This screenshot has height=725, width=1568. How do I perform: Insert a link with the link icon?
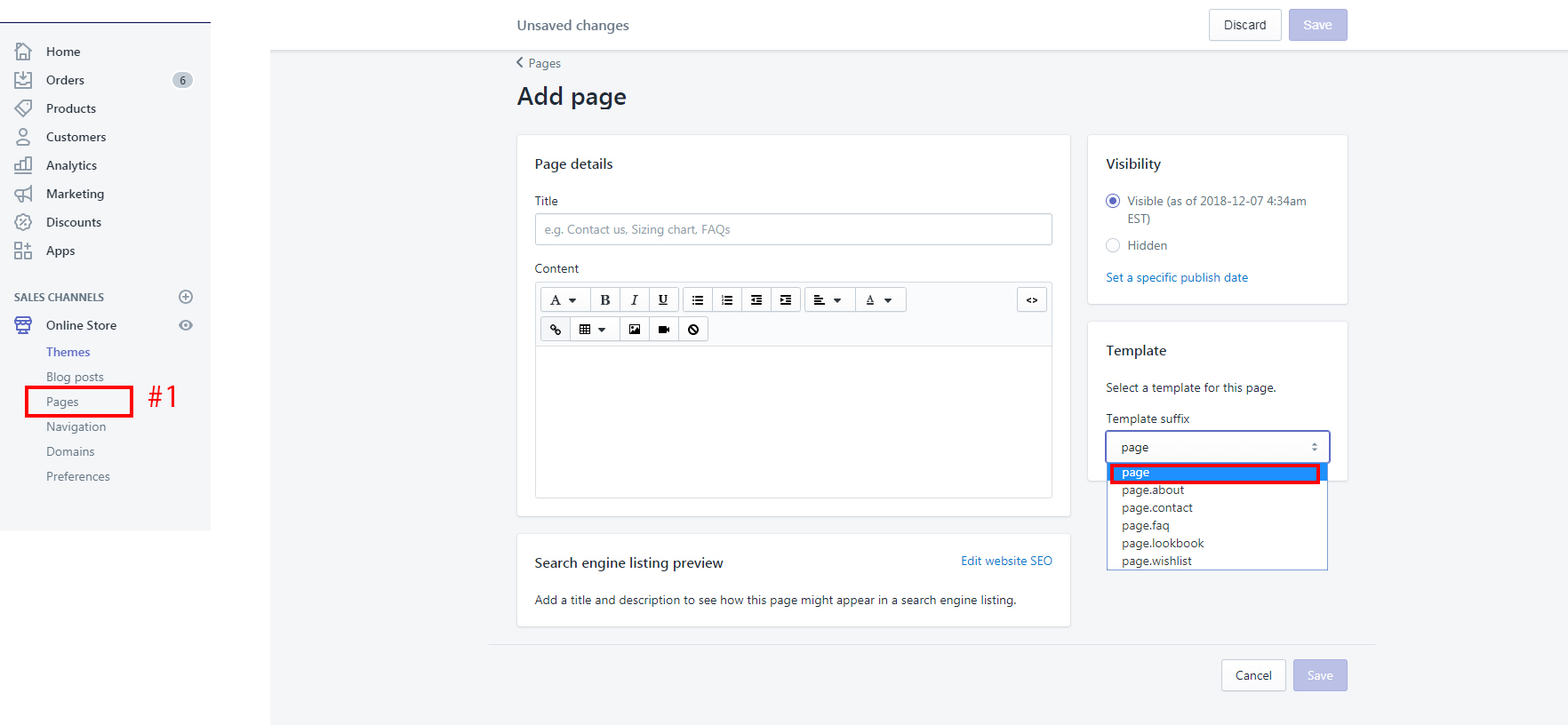pyautogui.click(x=556, y=330)
